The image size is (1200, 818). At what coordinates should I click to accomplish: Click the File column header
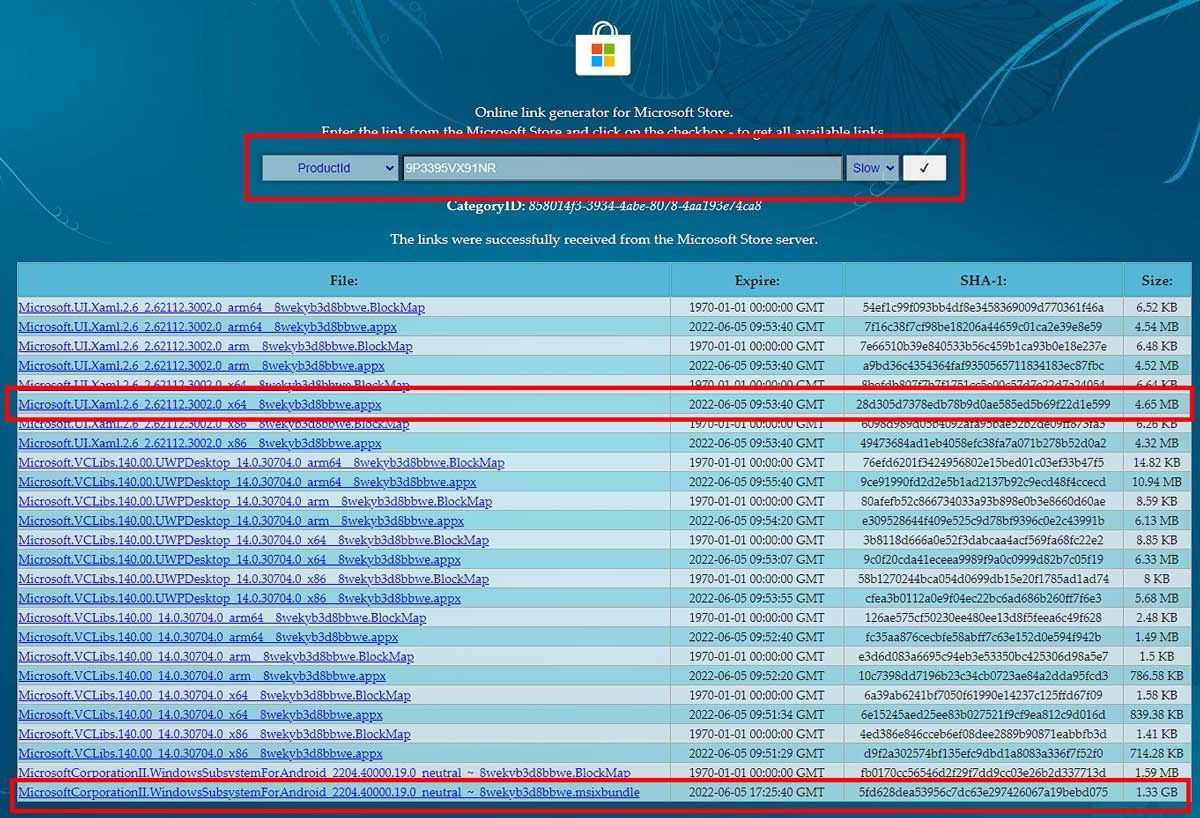point(343,281)
